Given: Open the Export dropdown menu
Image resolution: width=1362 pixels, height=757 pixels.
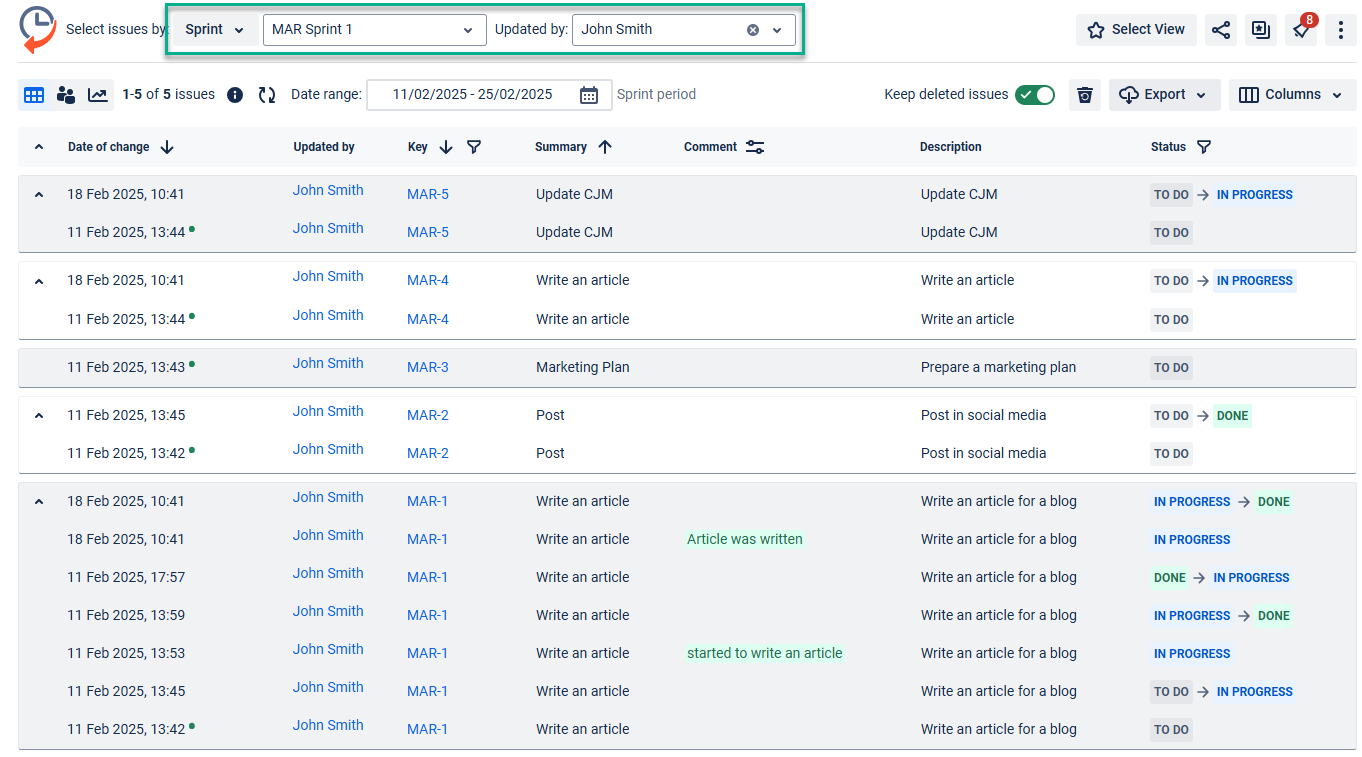Looking at the screenshot, I should tap(1164, 94).
